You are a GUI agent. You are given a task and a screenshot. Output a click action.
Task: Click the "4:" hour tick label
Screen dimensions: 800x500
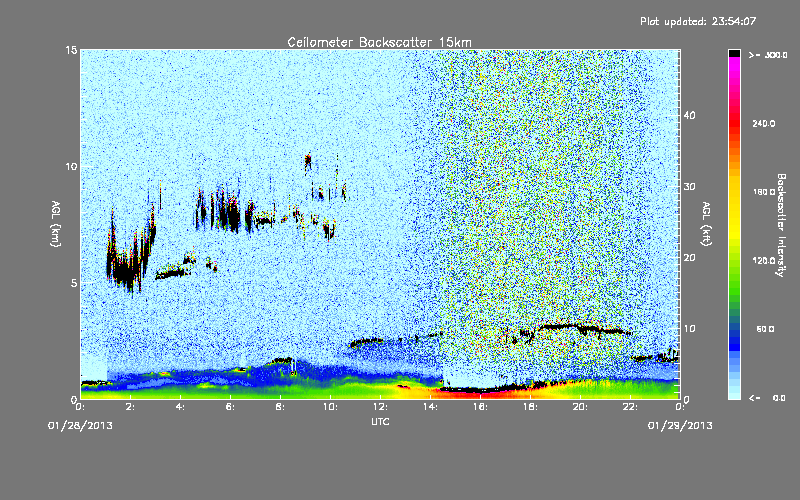coord(181,407)
